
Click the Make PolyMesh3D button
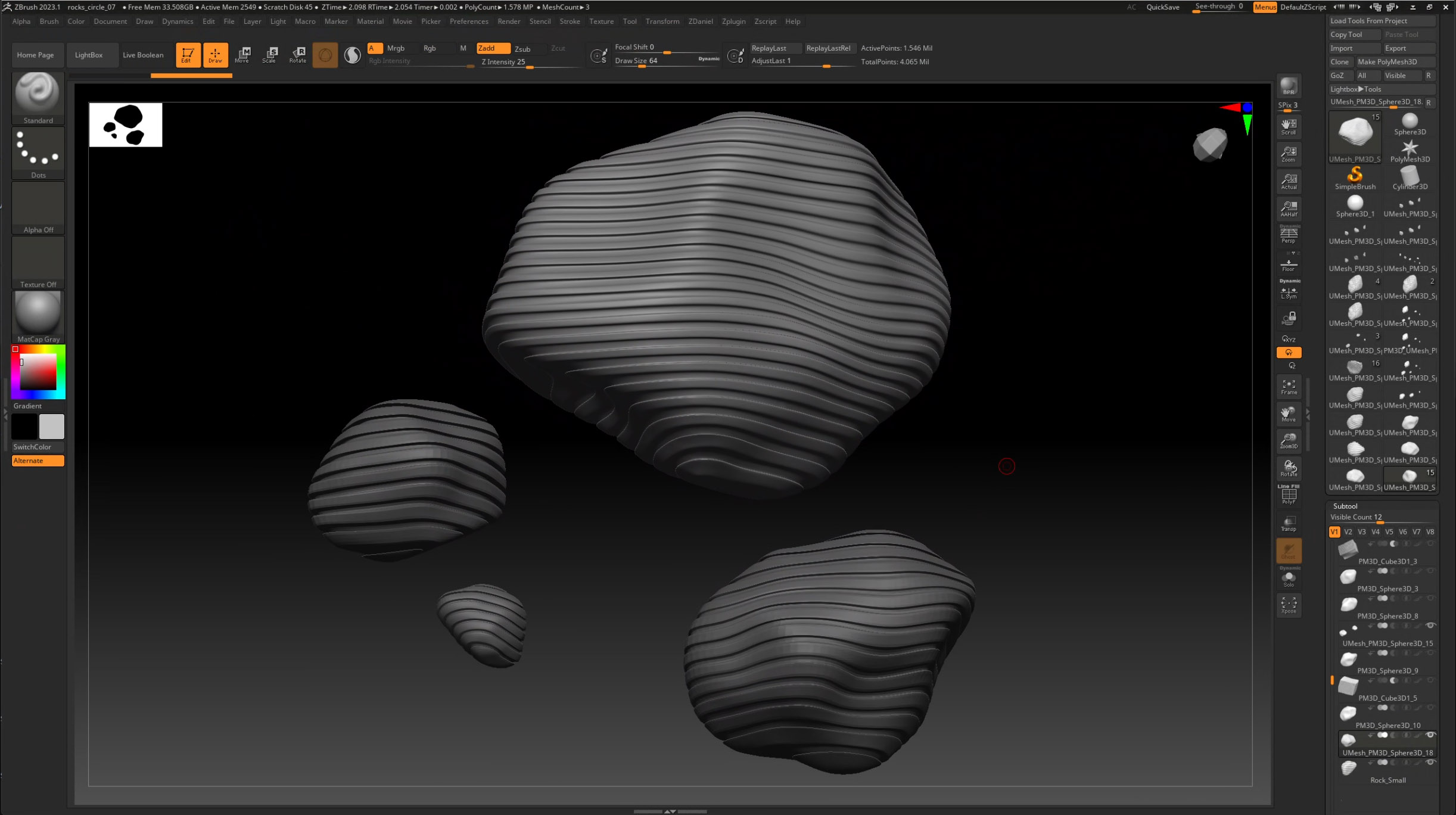tap(1387, 62)
